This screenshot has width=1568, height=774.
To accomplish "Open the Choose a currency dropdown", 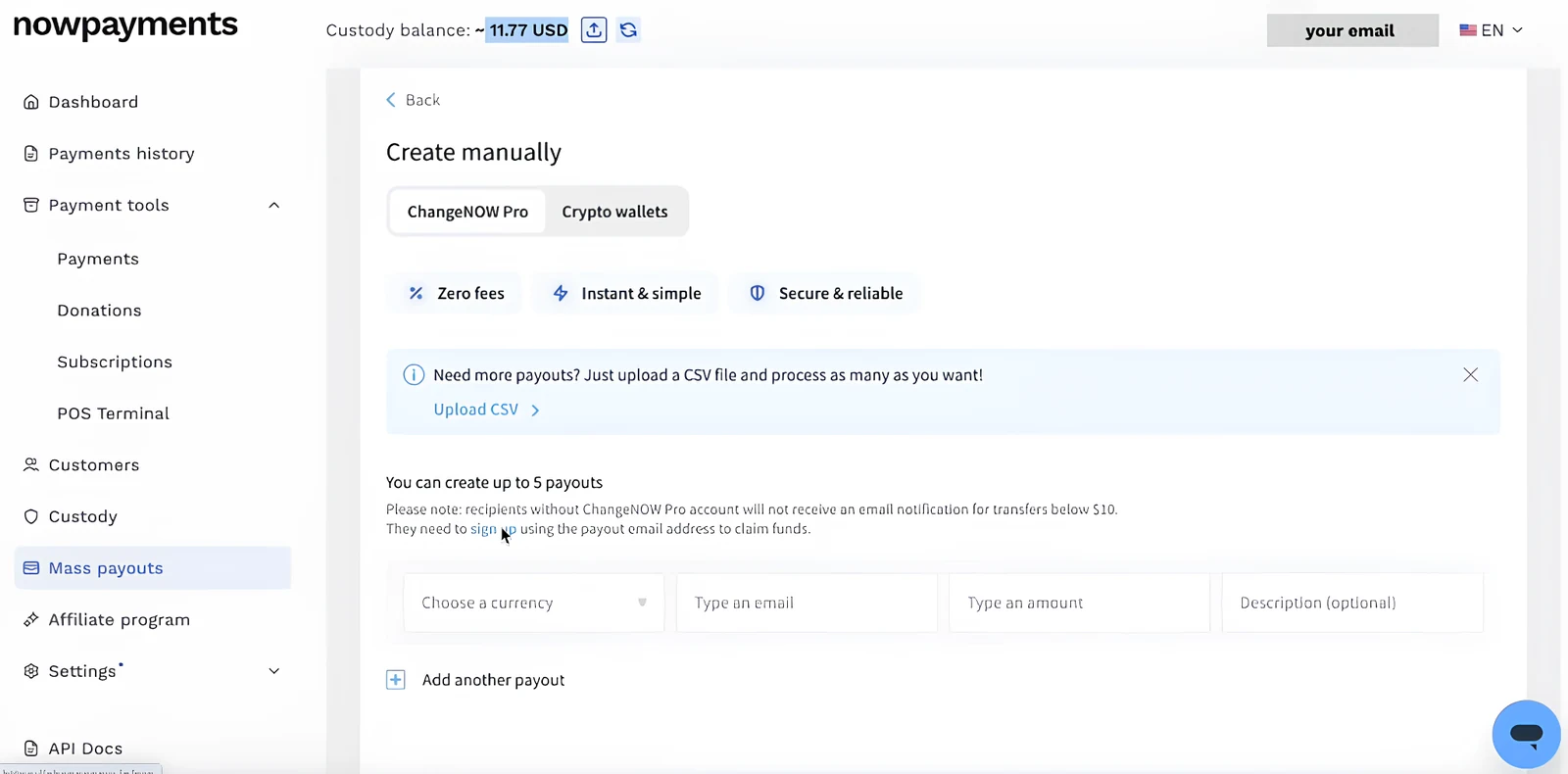I will (534, 603).
